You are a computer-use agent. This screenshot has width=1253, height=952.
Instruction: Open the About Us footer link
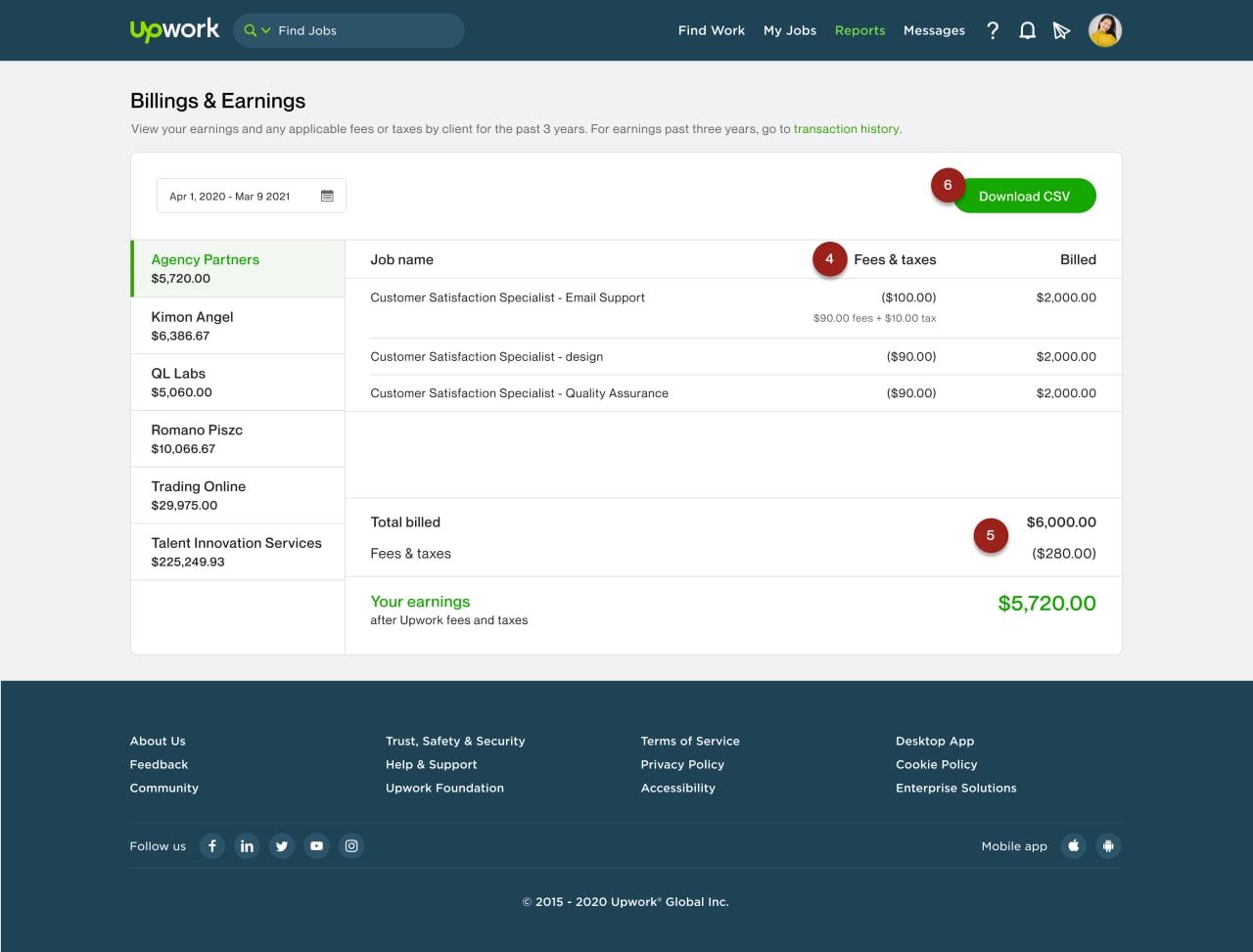[x=158, y=742]
